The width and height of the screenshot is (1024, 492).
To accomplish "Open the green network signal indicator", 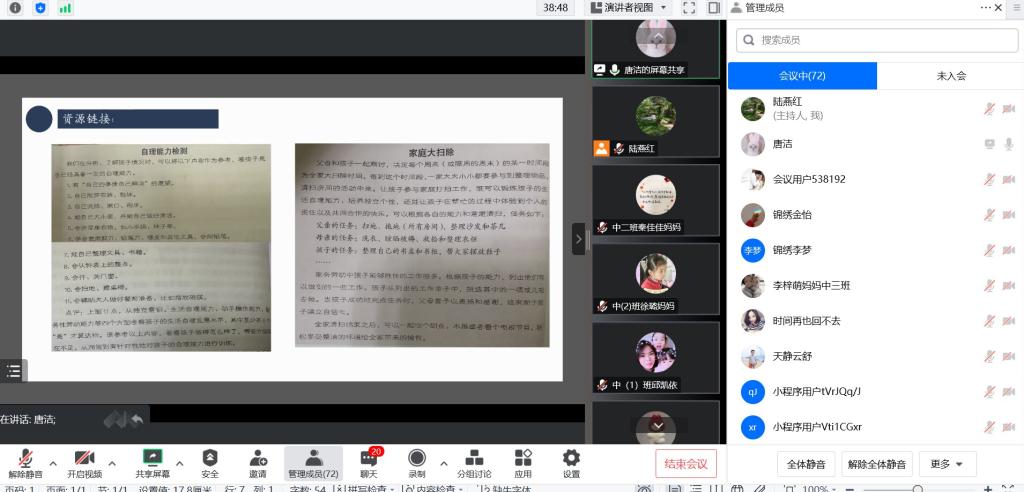I will click(x=65, y=8).
